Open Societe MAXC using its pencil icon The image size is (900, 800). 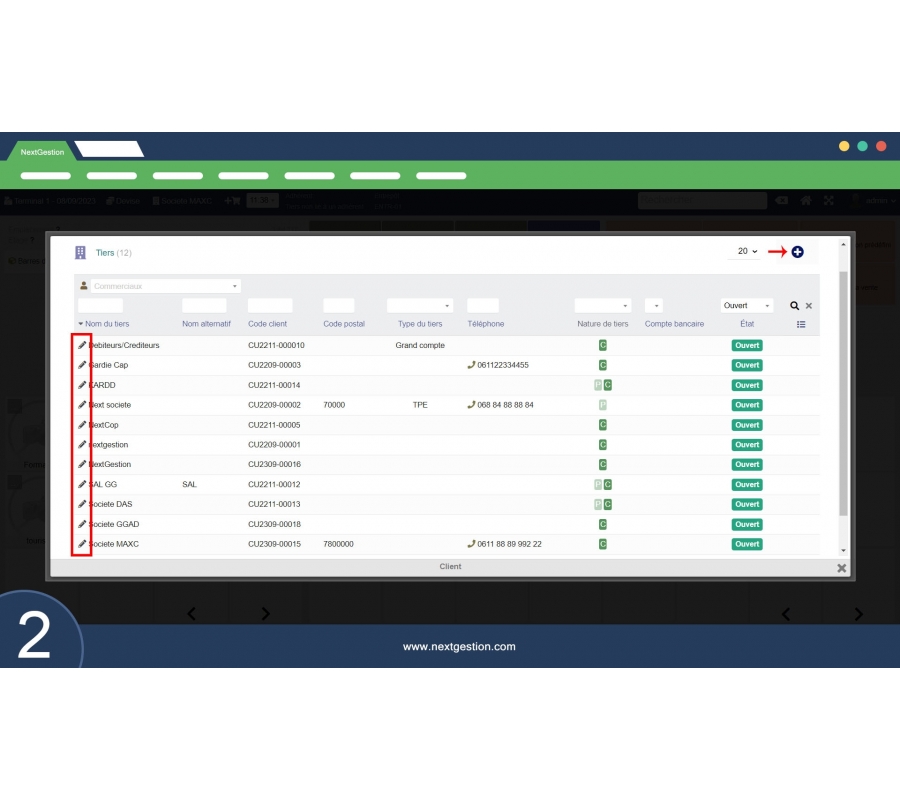(x=82, y=544)
